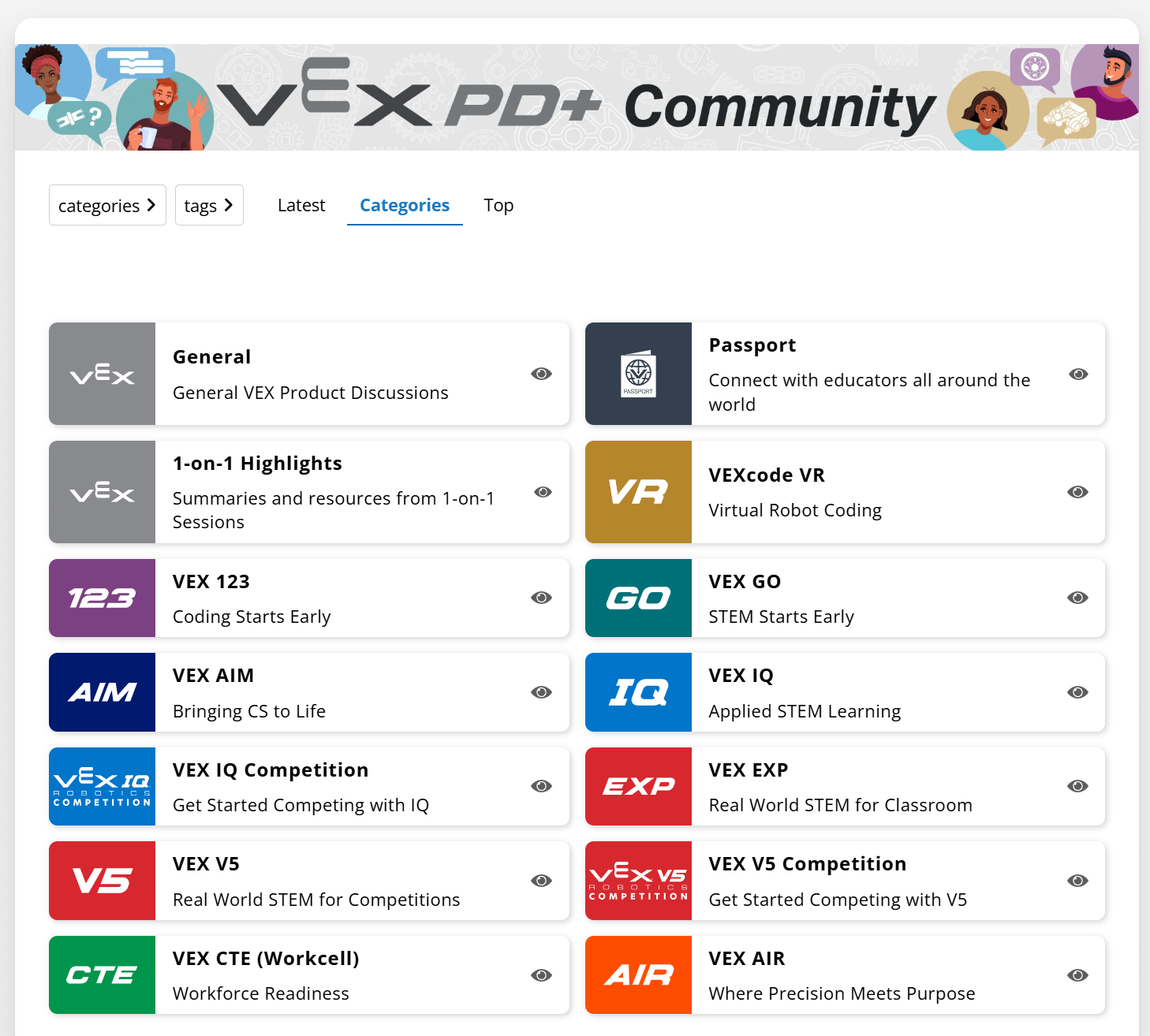The width and height of the screenshot is (1150, 1036).
Task: Click 'Real World STEM for Competitions' text
Action: coord(316,900)
